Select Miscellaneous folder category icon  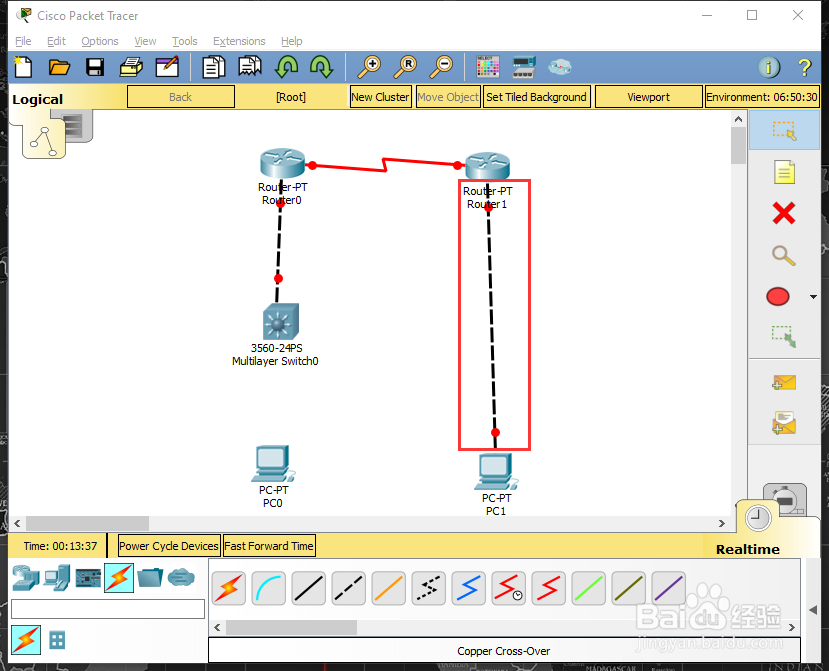pyautogui.click(x=150, y=577)
